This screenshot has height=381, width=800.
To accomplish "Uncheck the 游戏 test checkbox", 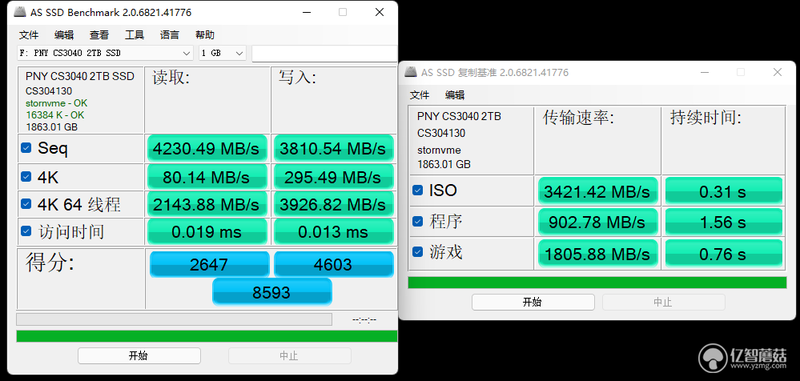I will [417, 251].
